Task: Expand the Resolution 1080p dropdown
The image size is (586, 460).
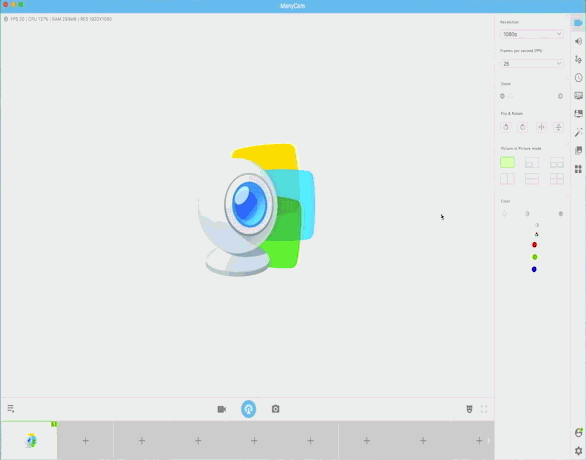Action: point(532,34)
